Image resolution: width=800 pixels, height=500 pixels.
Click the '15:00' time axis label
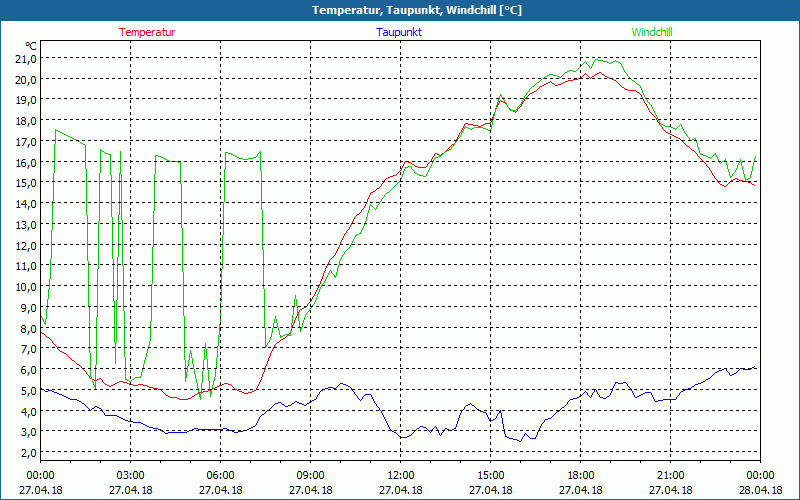pos(490,476)
